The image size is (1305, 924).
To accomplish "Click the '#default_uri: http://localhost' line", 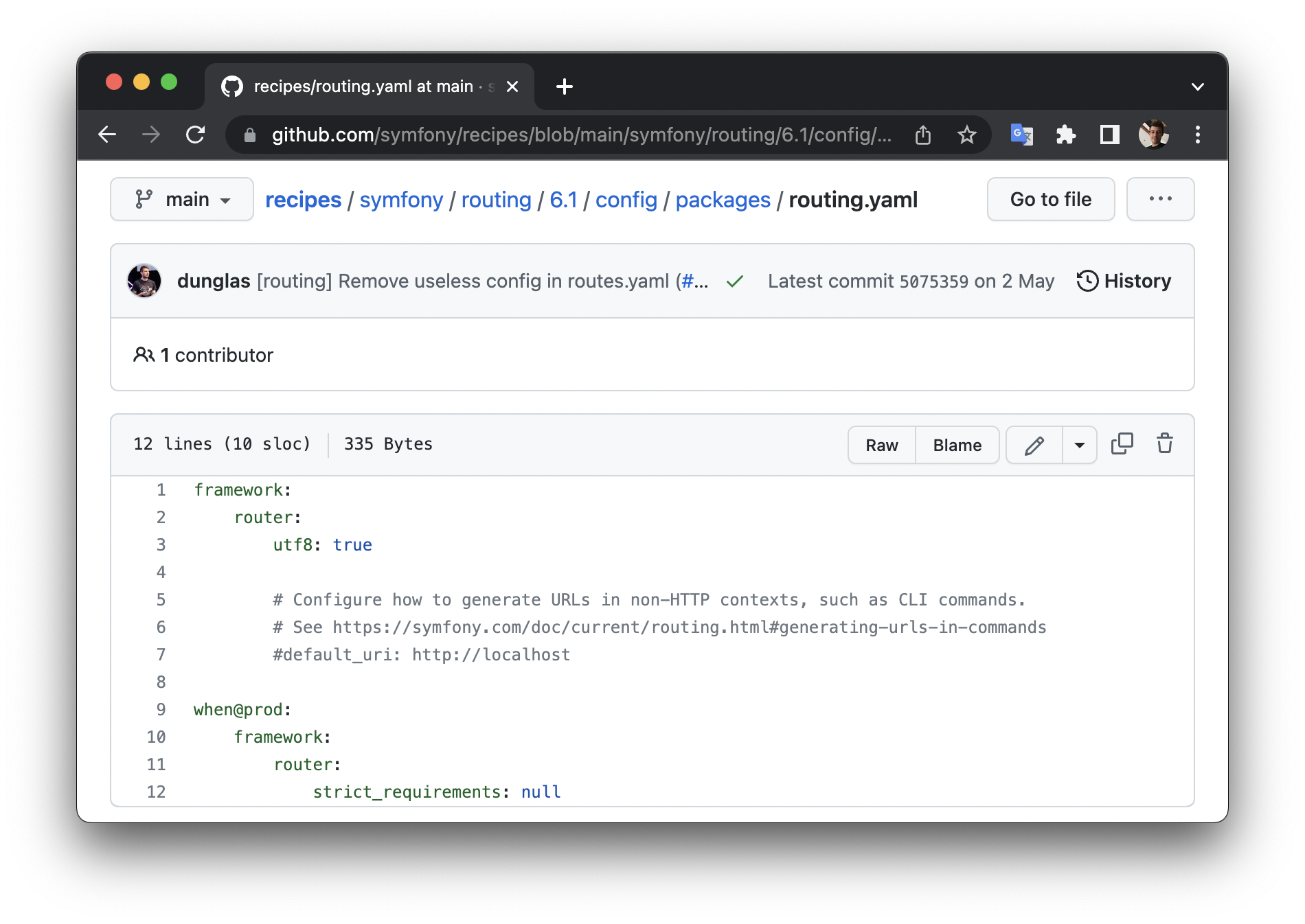I will (422, 655).
